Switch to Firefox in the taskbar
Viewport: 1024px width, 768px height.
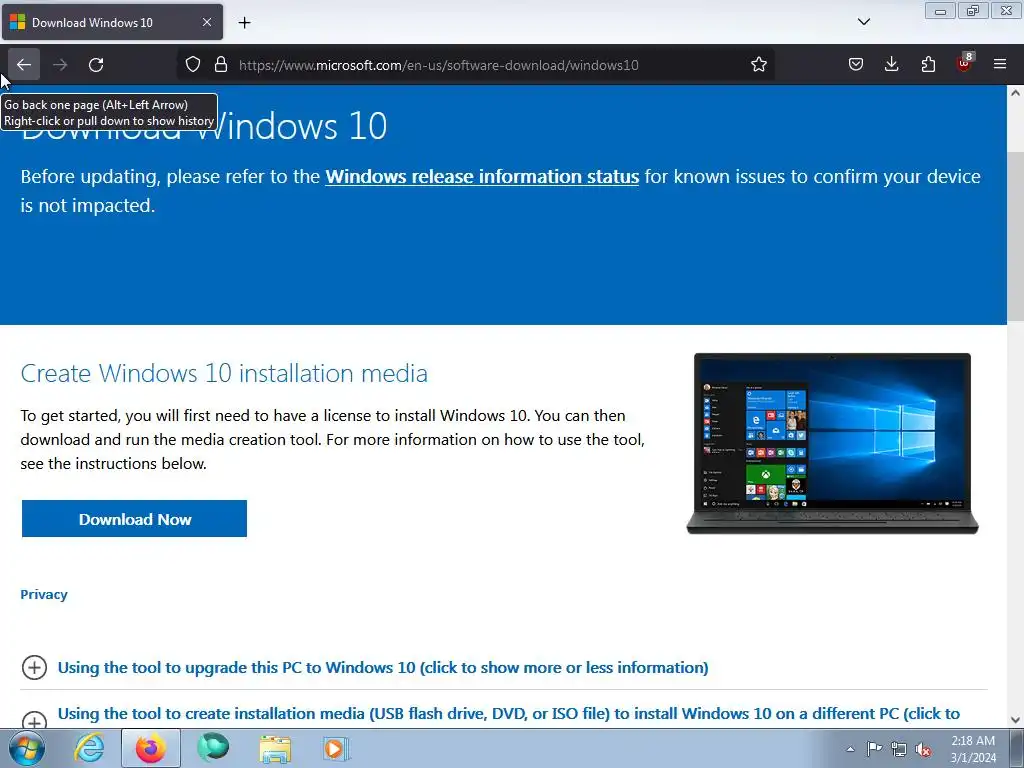[151, 748]
